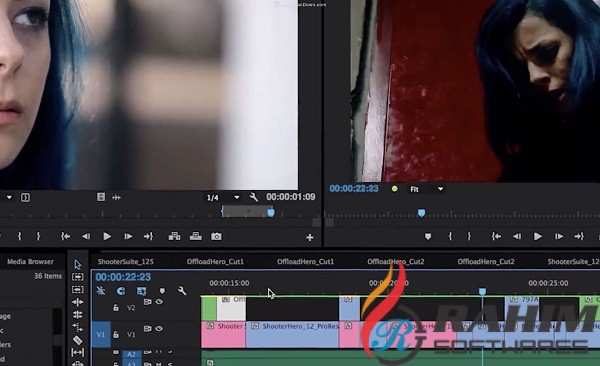Mark In on Source monitor
Screen dimensions: 600x366
click(20, 237)
